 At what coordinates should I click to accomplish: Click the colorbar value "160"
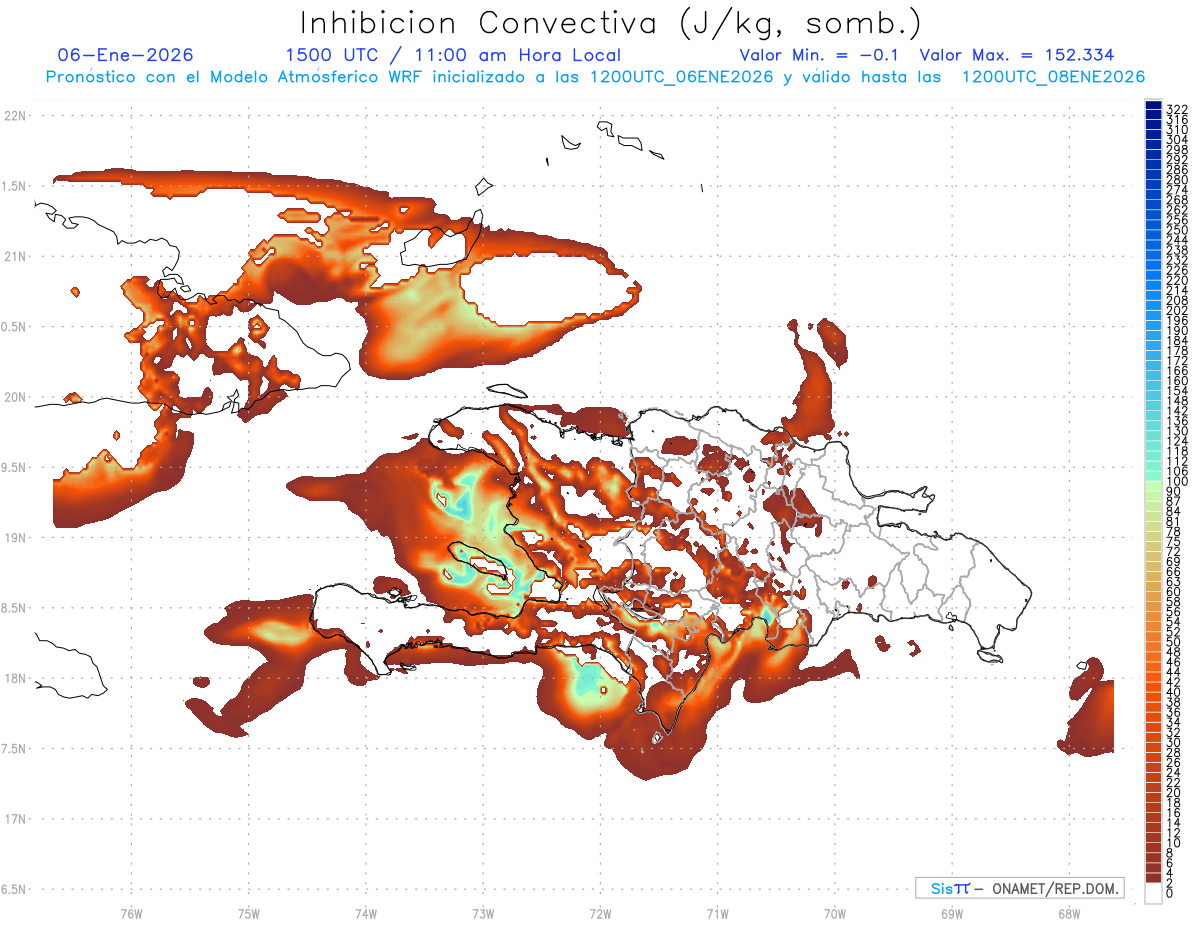coord(1177,381)
